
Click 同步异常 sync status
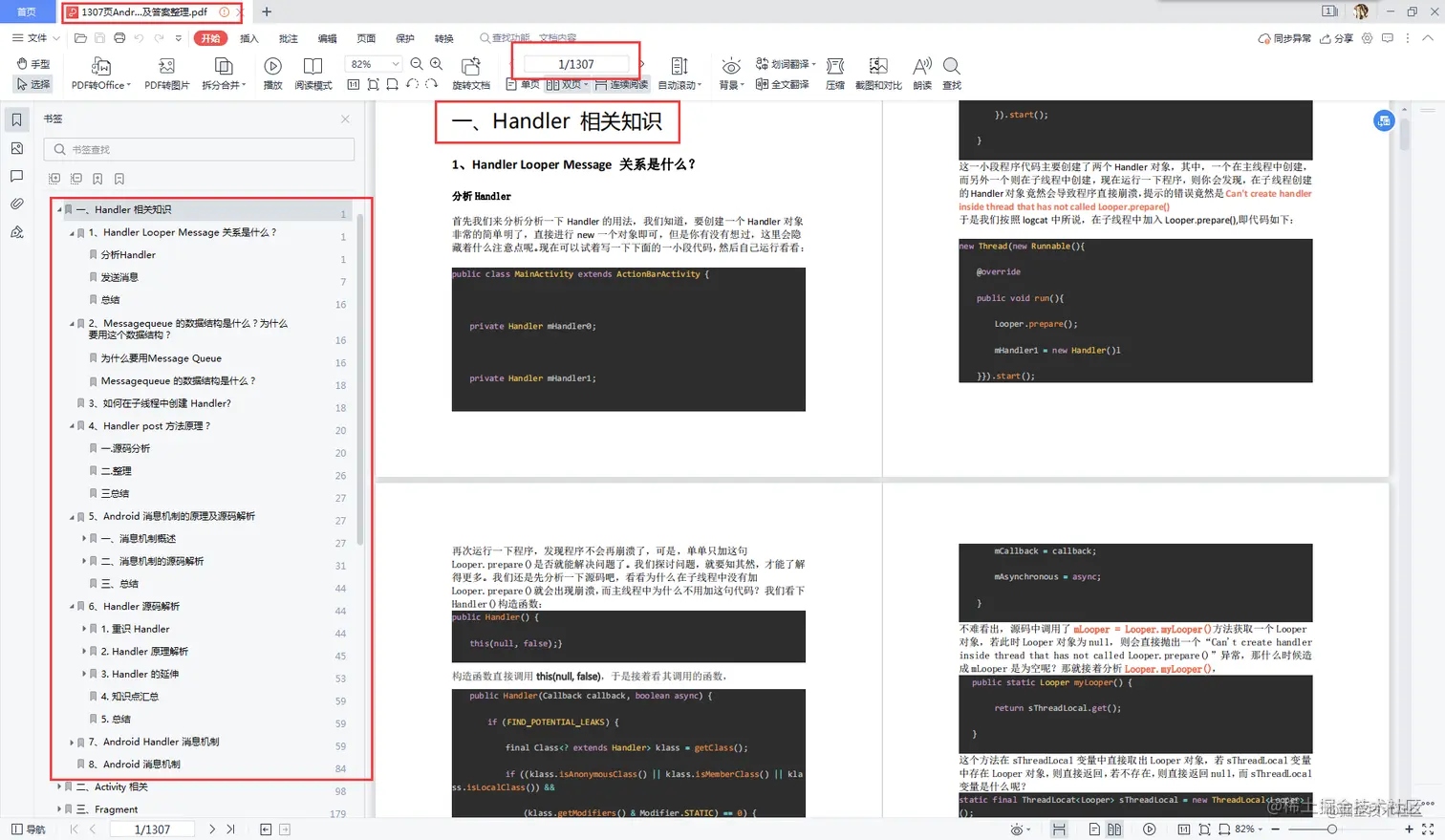click(x=1284, y=38)
